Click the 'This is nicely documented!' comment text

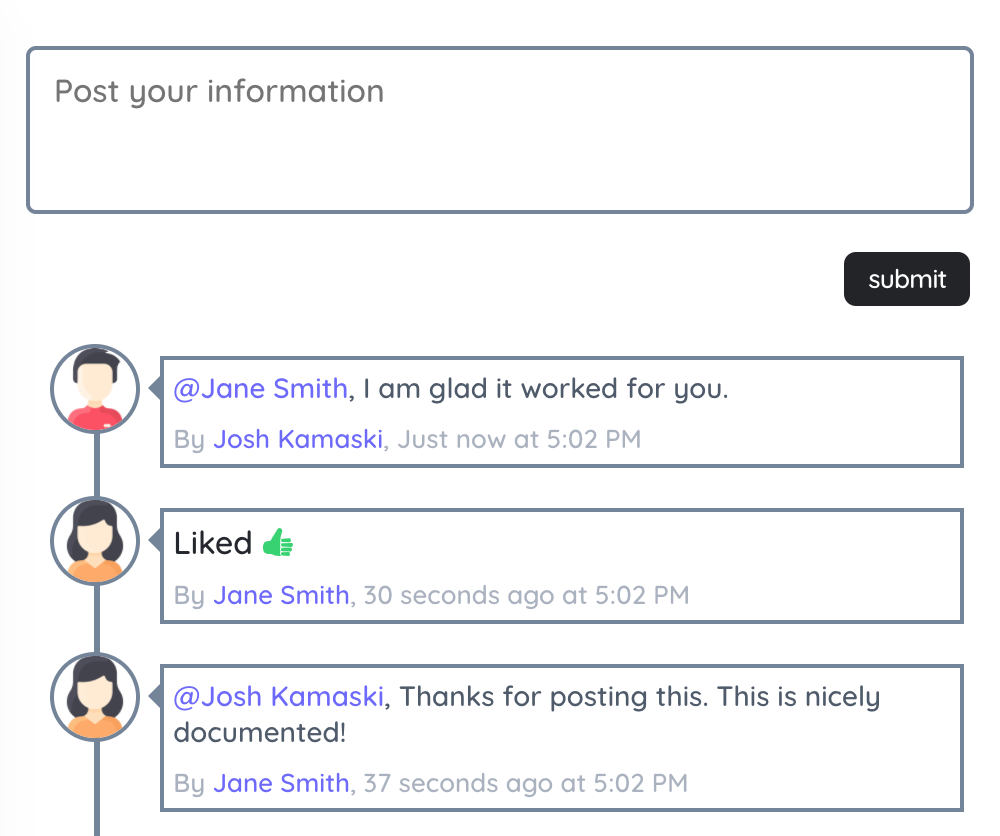[x=527, y=714]
